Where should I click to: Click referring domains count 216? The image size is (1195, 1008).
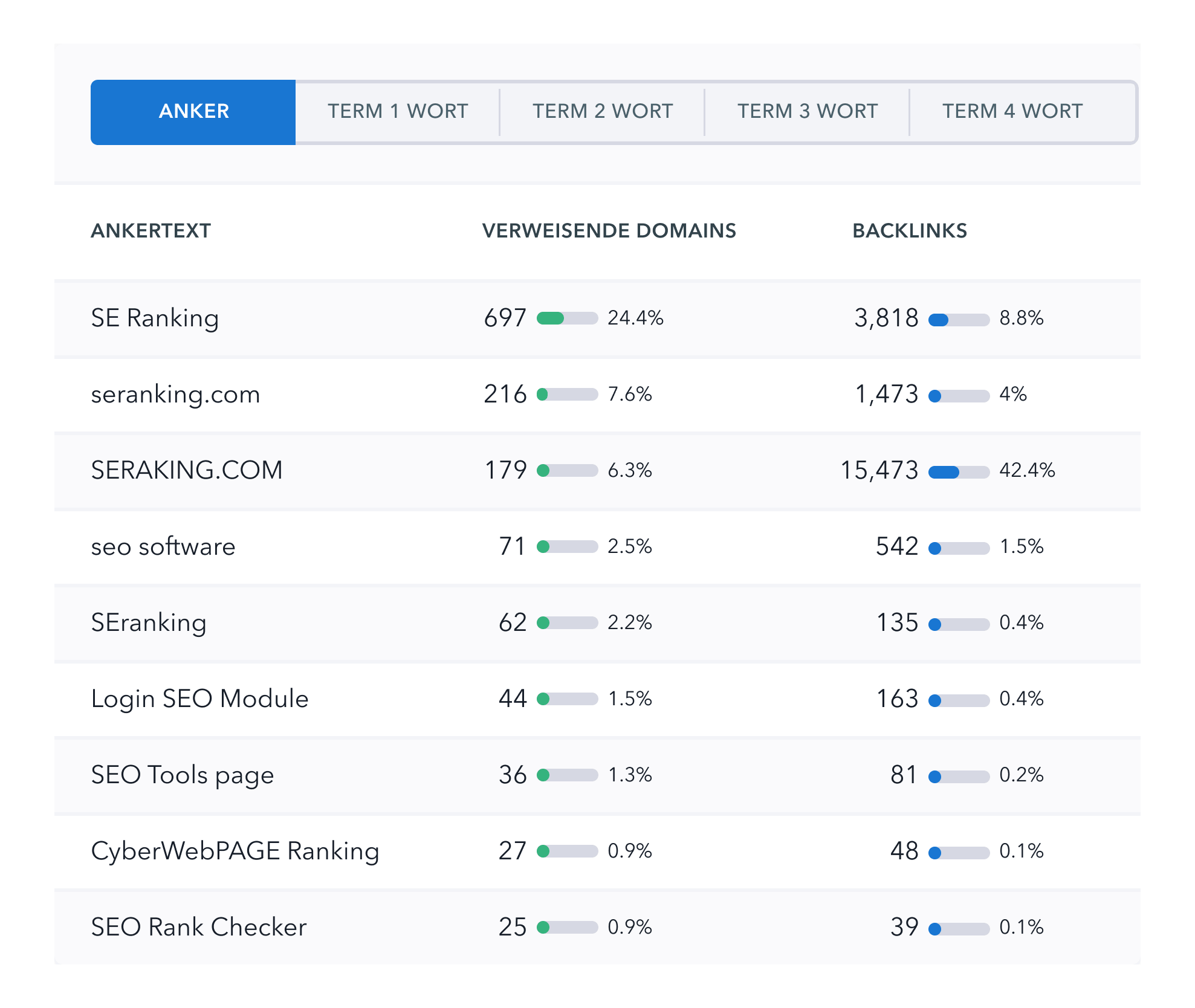click(505, 394)
